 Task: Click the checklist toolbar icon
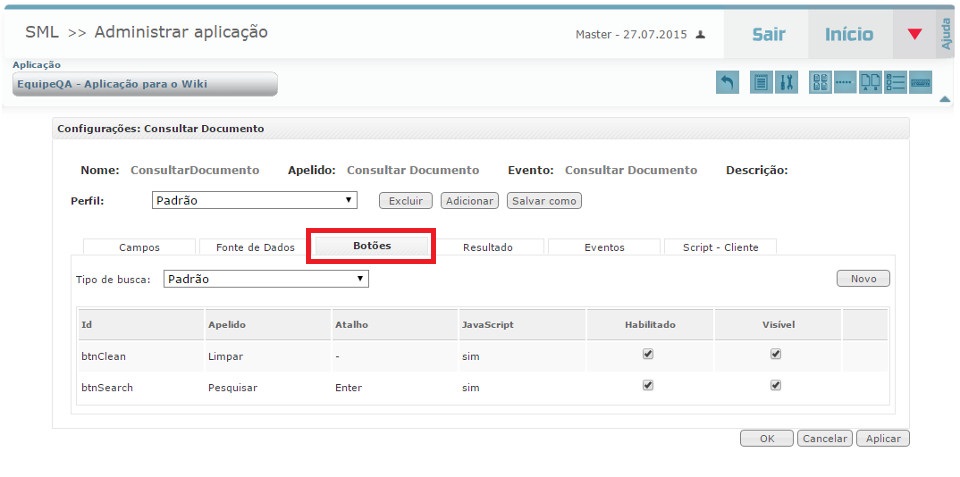click(896, 83)
